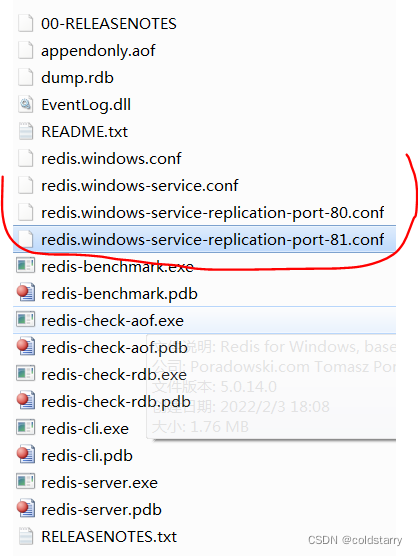Select the 00-RELEASENOTES file name
418x556 pixels.
coord(108,24)
